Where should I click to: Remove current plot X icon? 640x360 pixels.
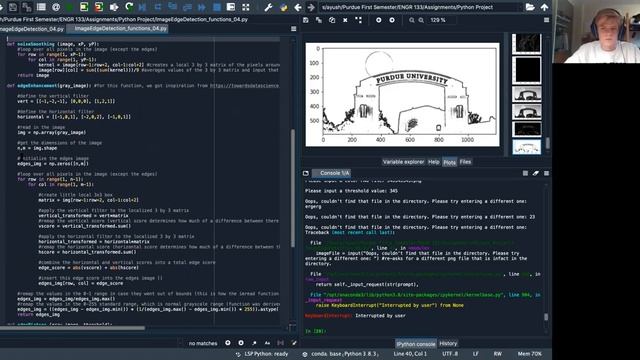tap(345, 20)
